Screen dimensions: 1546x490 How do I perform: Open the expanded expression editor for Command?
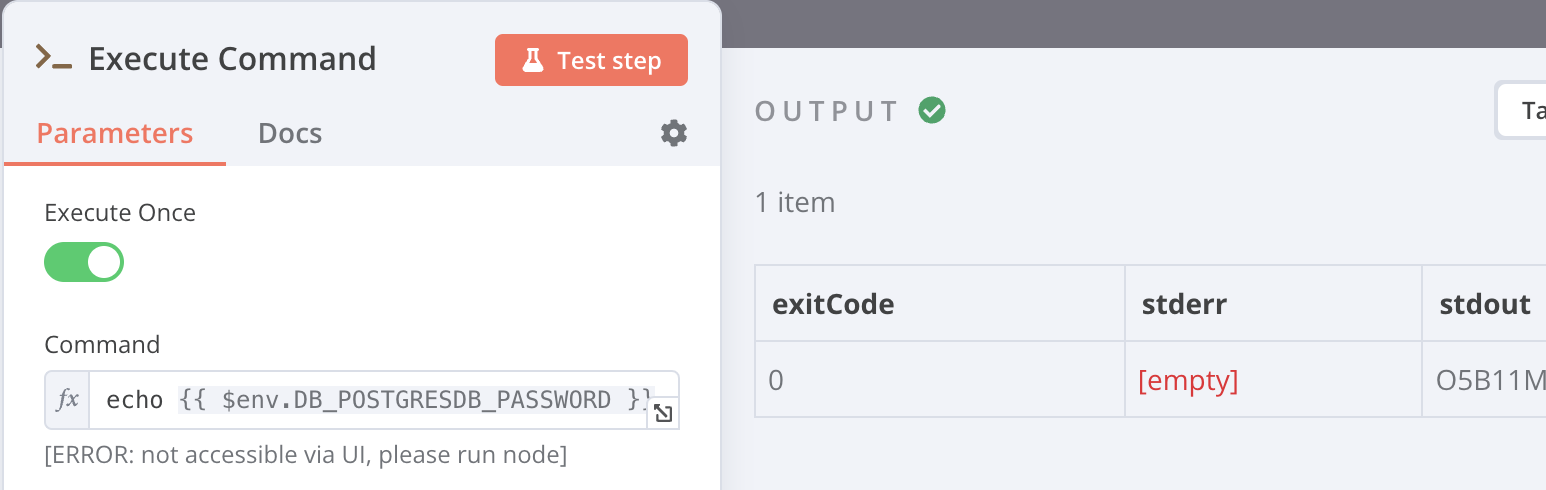[x=662, y=414]
